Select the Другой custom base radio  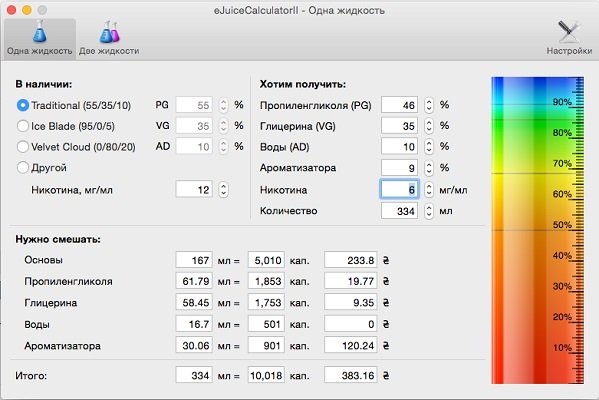[x=23, y=167]
